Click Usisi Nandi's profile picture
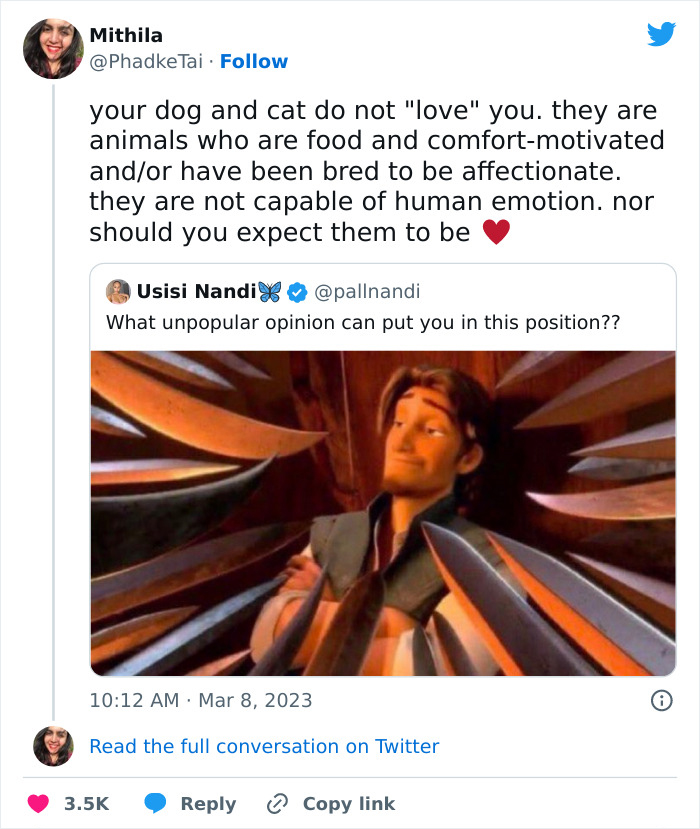The height and width of the screenshot is (829, 700). click(120, 290)
